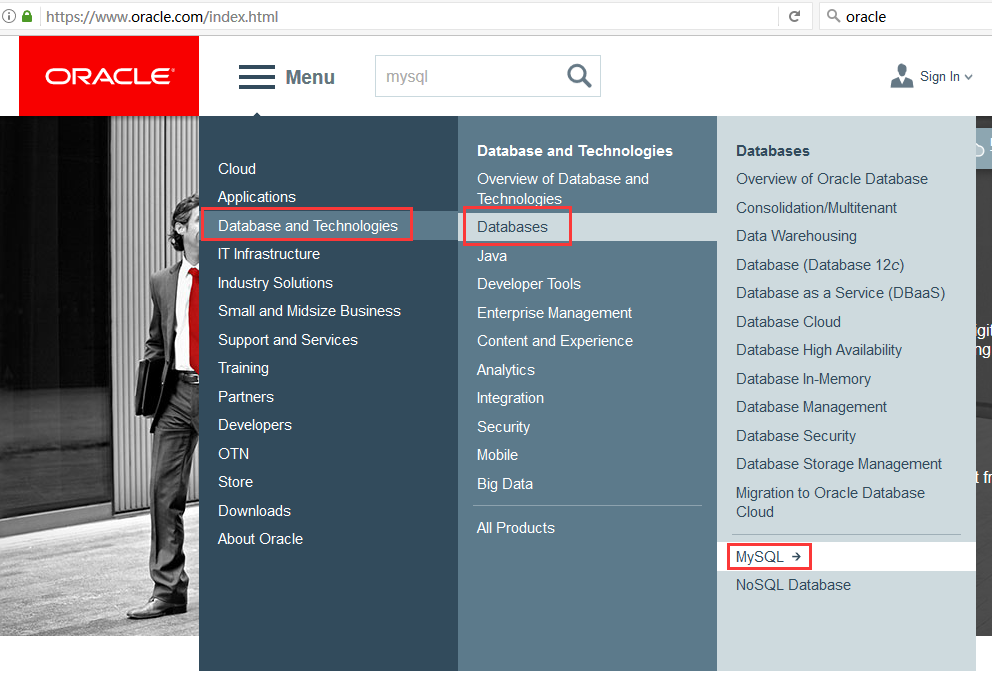Open Integration submenu item
Image resolution: width=992 pixels, height=677 pixels.
click(511, 398)
